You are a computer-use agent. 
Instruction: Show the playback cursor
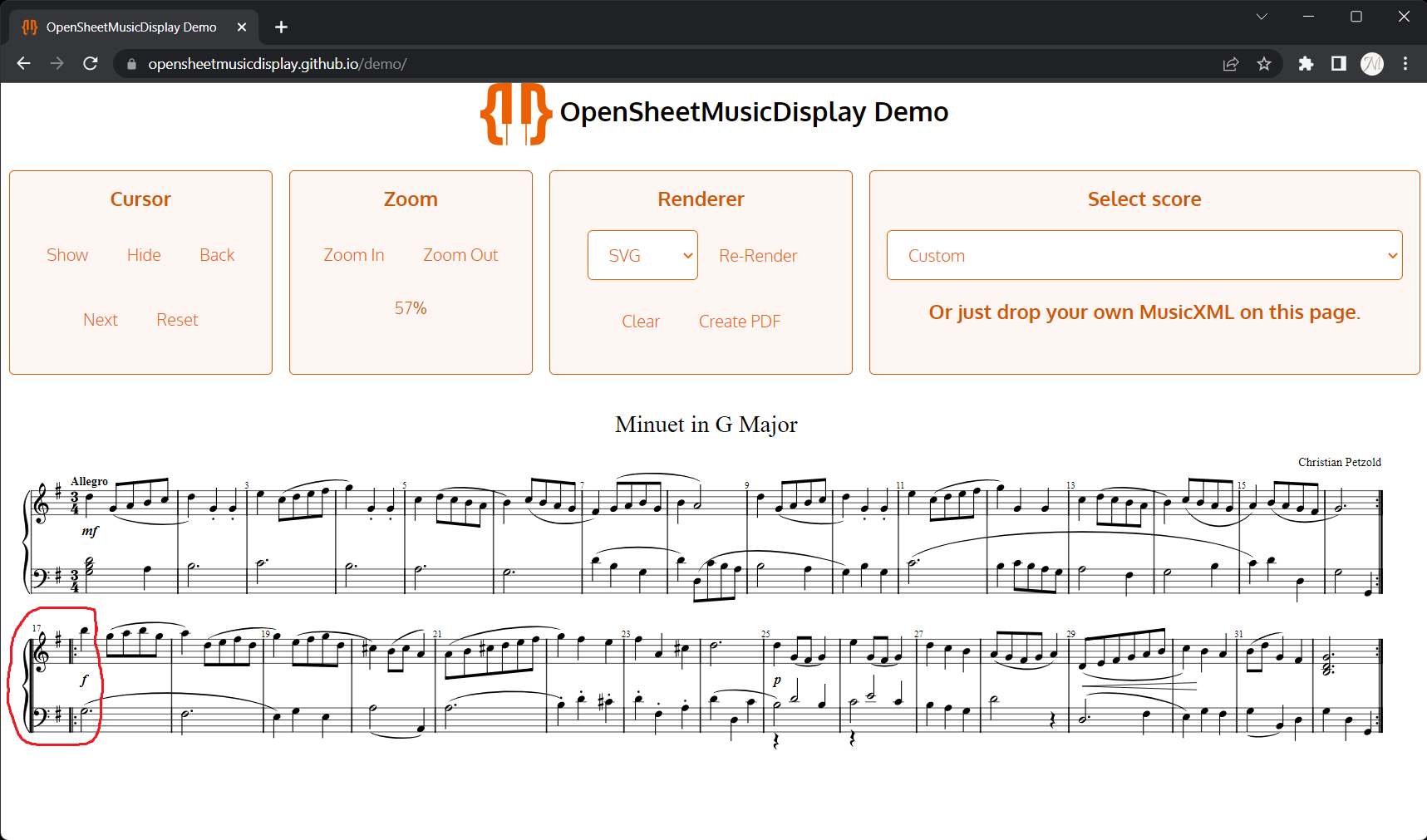66,254
